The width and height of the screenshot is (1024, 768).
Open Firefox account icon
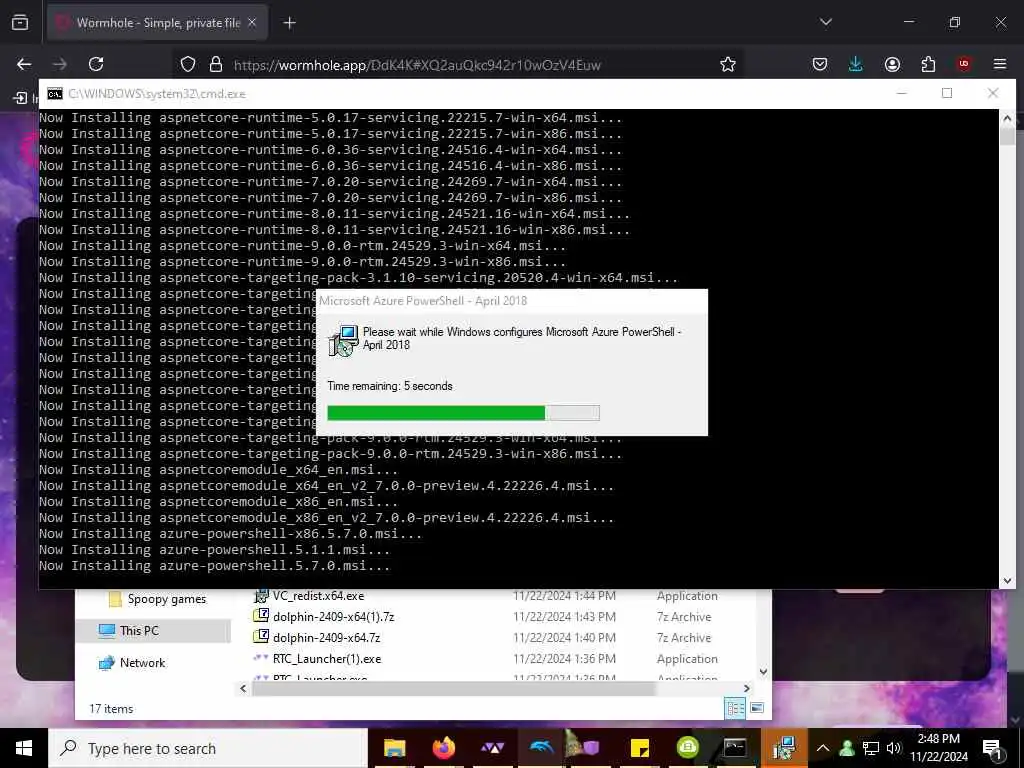pyautogui.click(x=892, y=64)
